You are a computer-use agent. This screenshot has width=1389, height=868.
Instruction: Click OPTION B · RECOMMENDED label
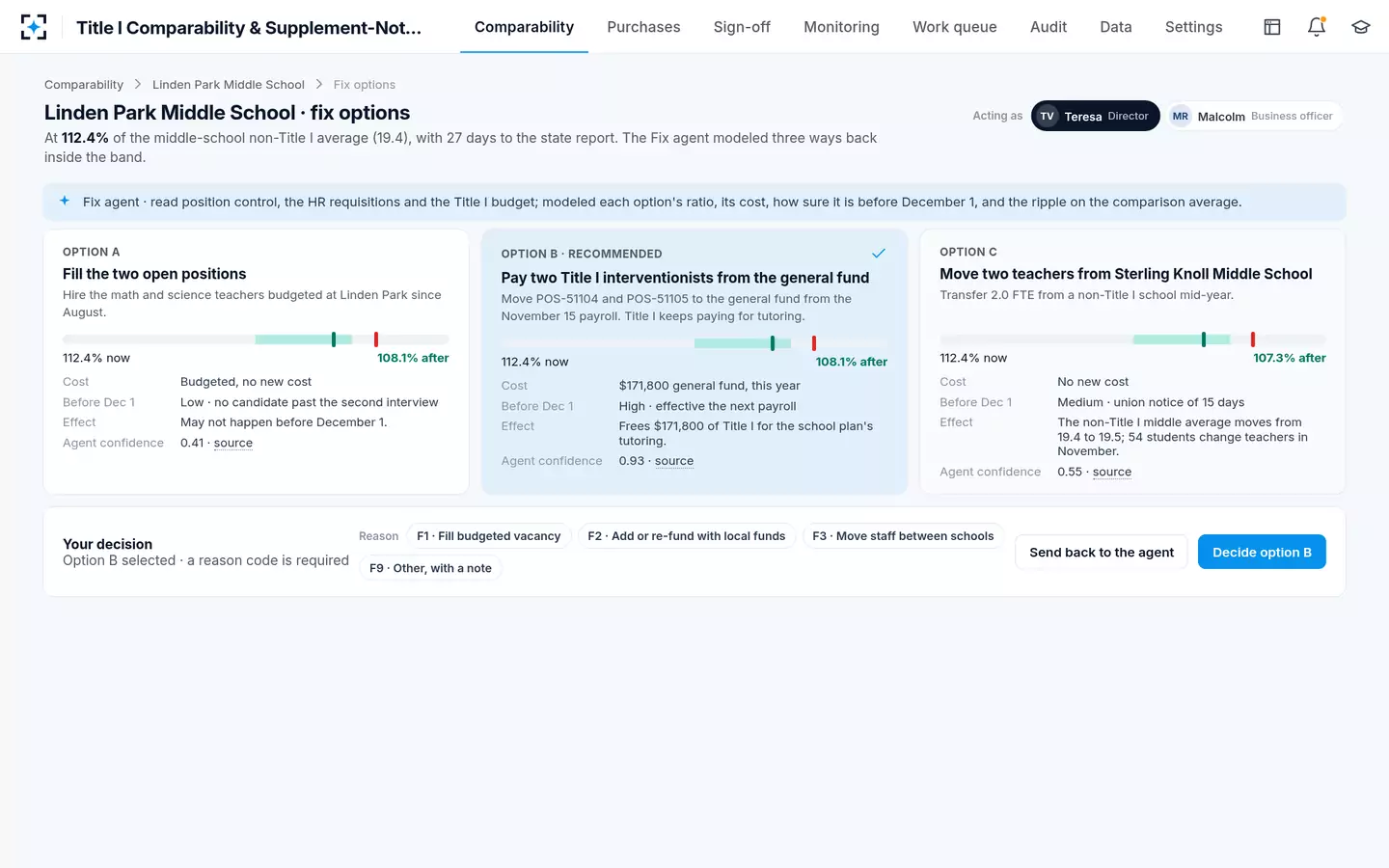coord(582,254)
